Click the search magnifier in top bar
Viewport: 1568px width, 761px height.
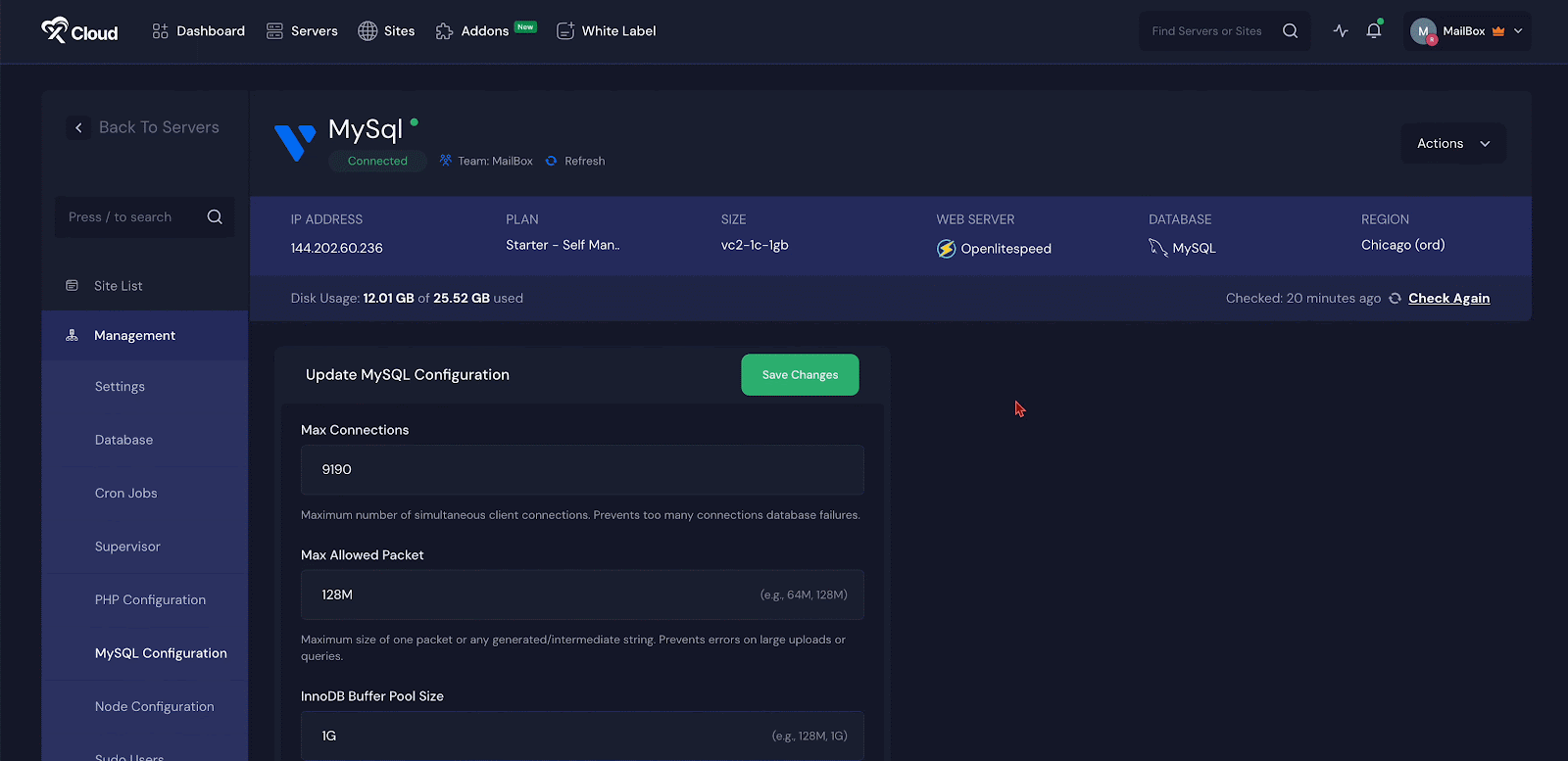click(1290, 31)
